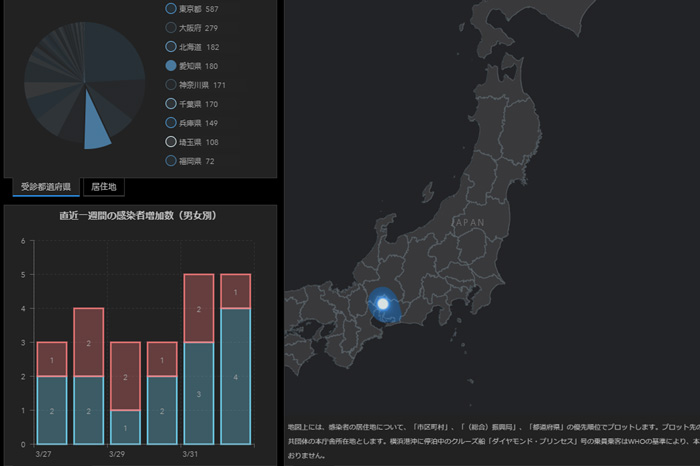The height and width of the screenshot is (466, 700).
Task: Click the 千葉県 legend circle icon
Action: coord(170,103)
